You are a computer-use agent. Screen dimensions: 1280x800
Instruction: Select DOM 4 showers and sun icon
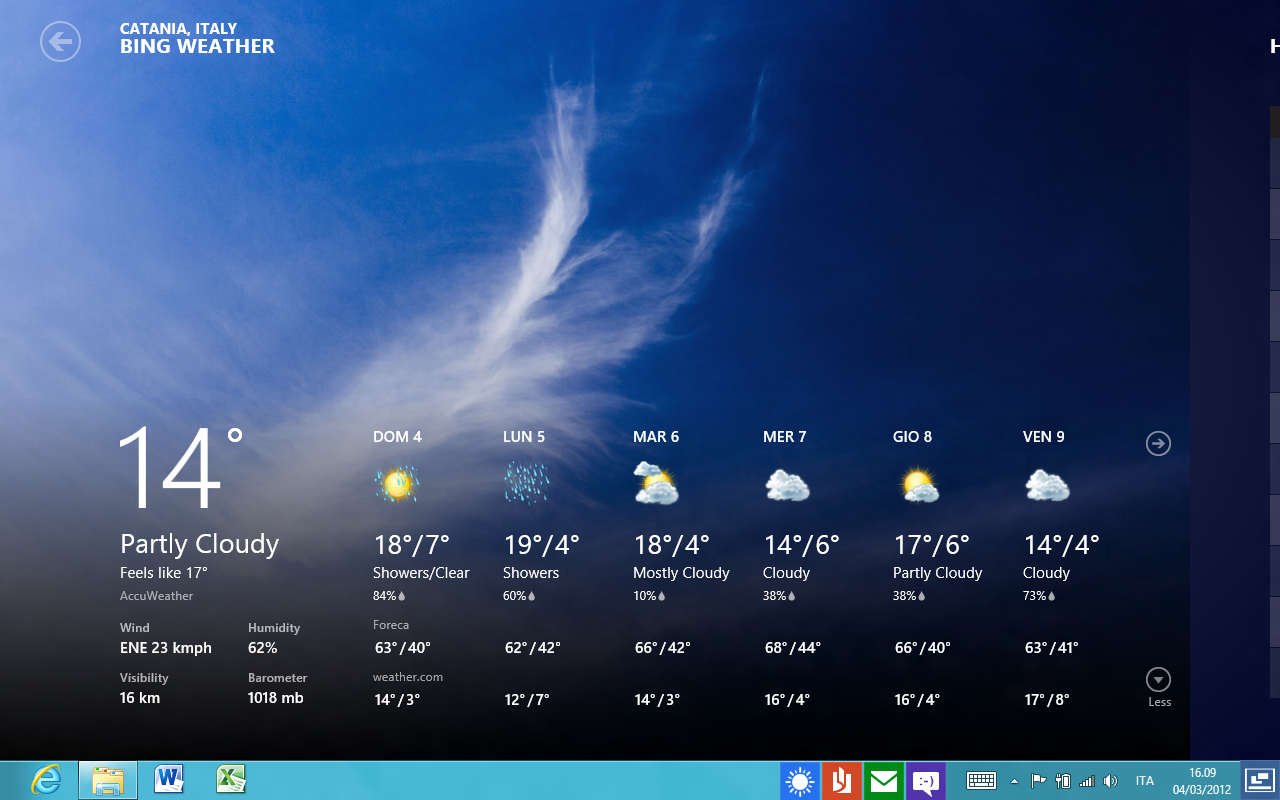click(x=397, y=484)
